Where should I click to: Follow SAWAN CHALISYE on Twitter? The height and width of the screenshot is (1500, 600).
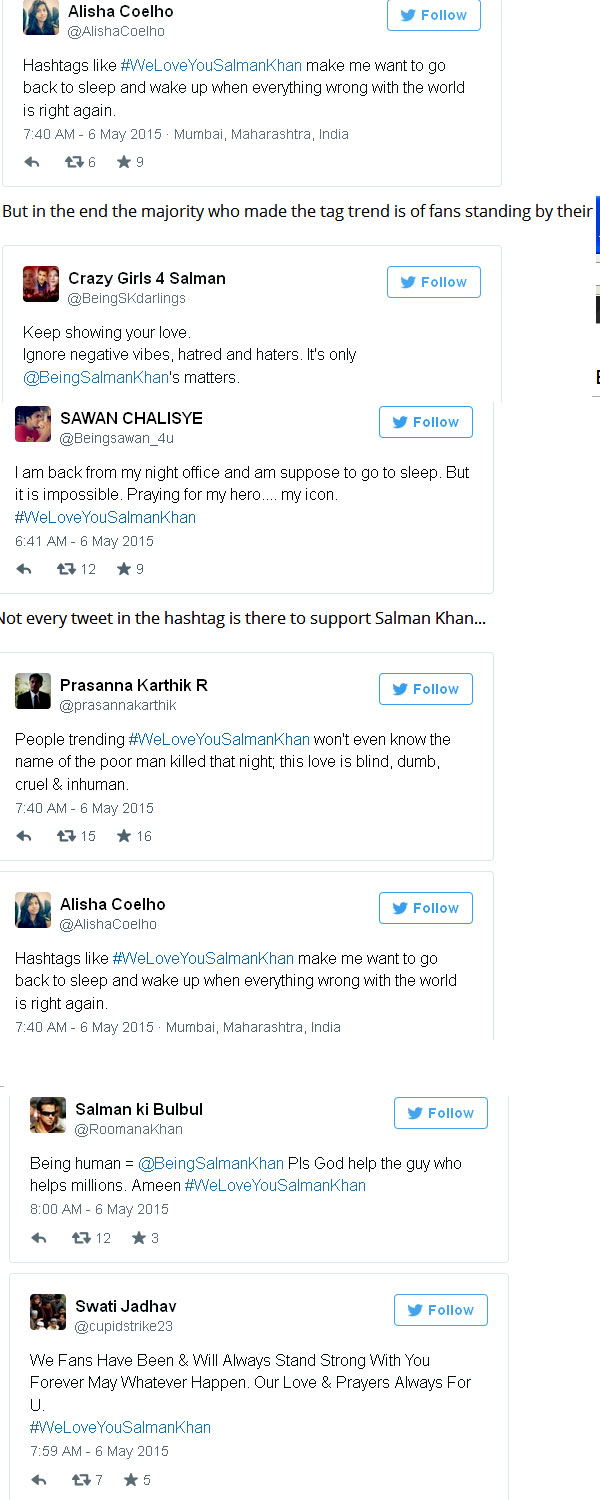(426, 422)
